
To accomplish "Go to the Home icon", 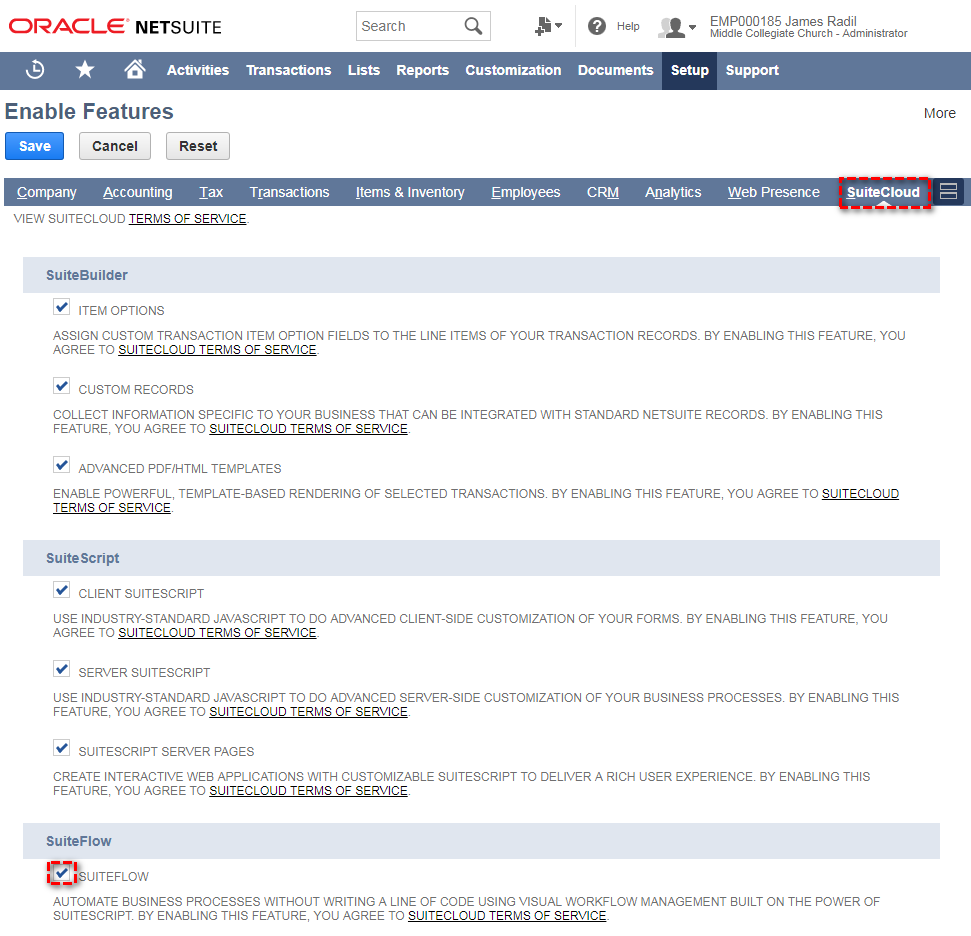I will click(x=135, y=70).
